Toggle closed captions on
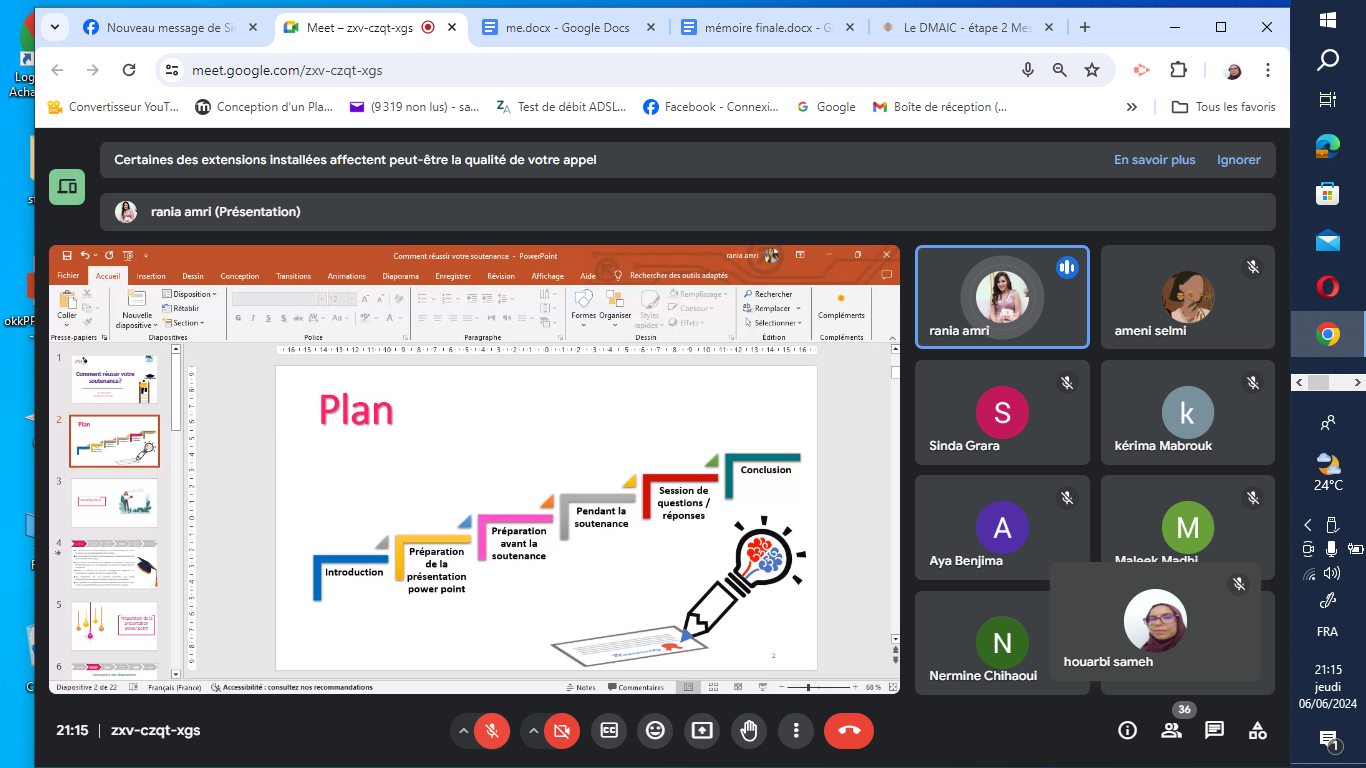1366x768 pixels. coord(608,731)
